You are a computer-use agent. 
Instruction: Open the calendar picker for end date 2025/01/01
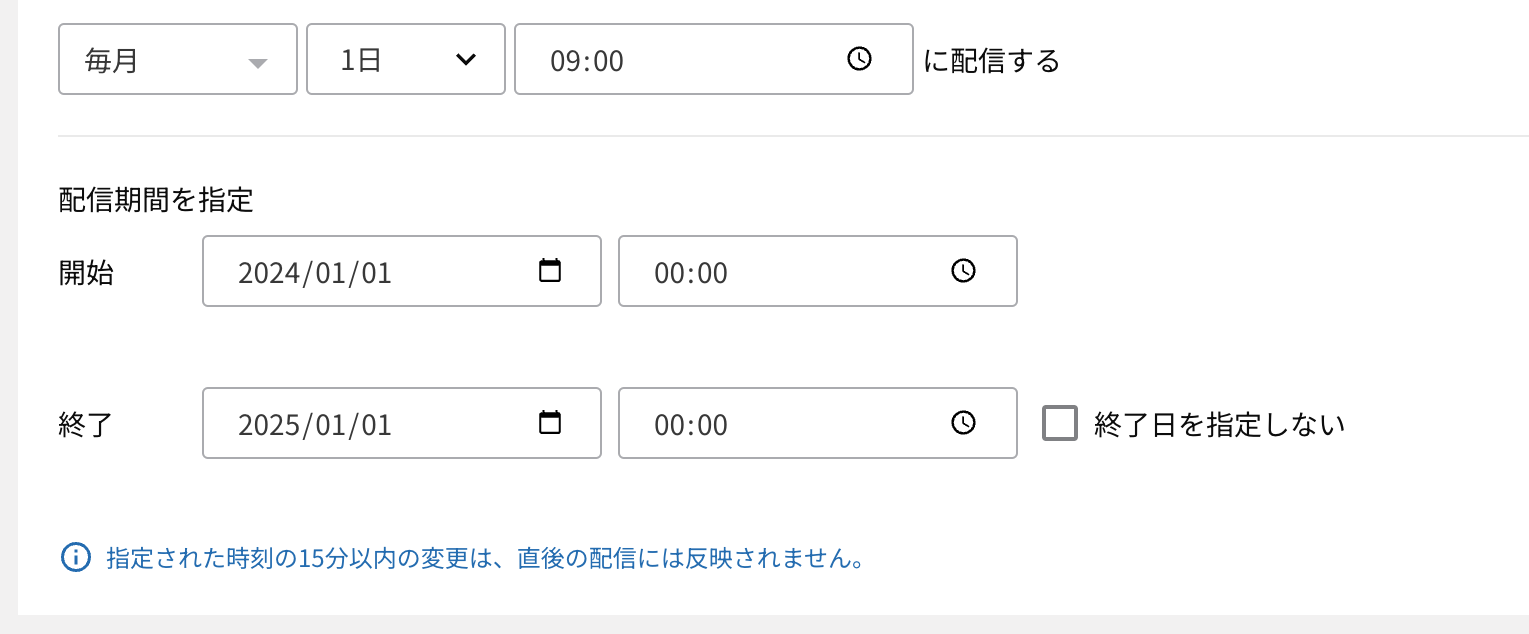pos(550,423)
